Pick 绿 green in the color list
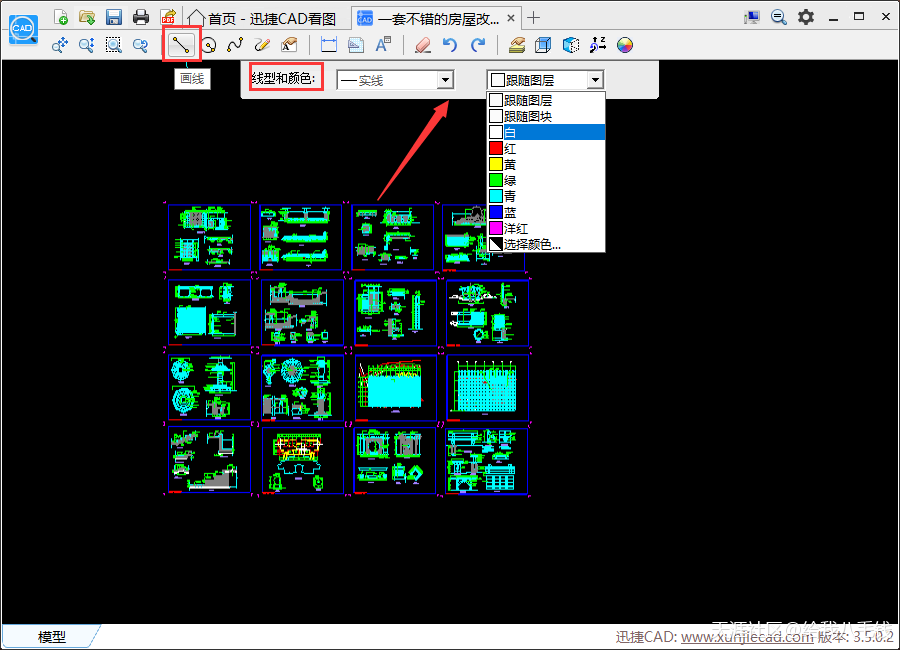Screen dimensions: 900x650 (x=546, y=180)
